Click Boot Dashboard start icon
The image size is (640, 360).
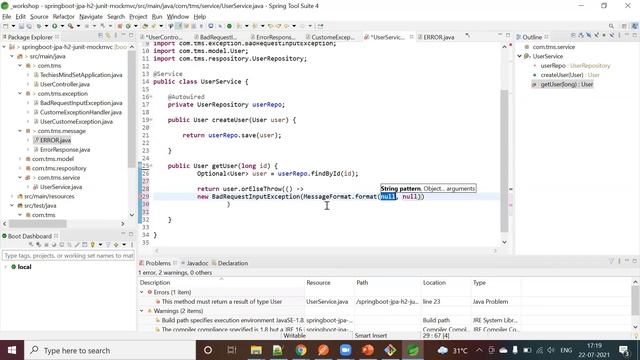click(x=31, y=245)
